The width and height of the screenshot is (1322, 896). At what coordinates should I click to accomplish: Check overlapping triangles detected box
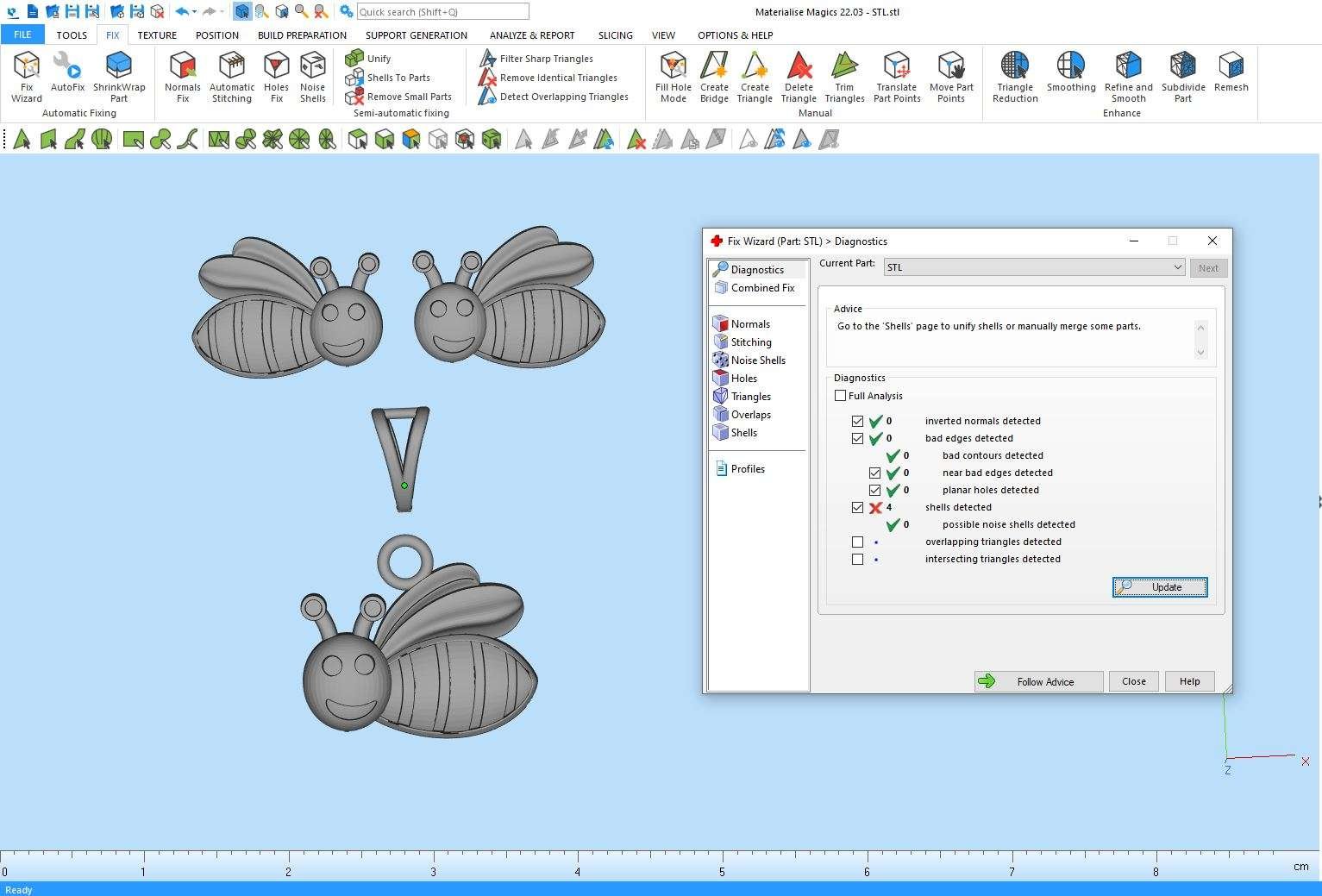[x=857, y=542]
